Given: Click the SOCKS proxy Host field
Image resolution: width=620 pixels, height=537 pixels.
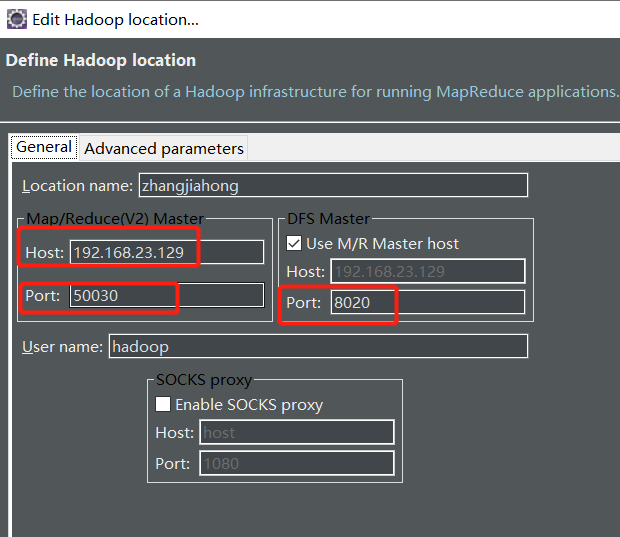Looking at the screenshot, I should point(297,432).
